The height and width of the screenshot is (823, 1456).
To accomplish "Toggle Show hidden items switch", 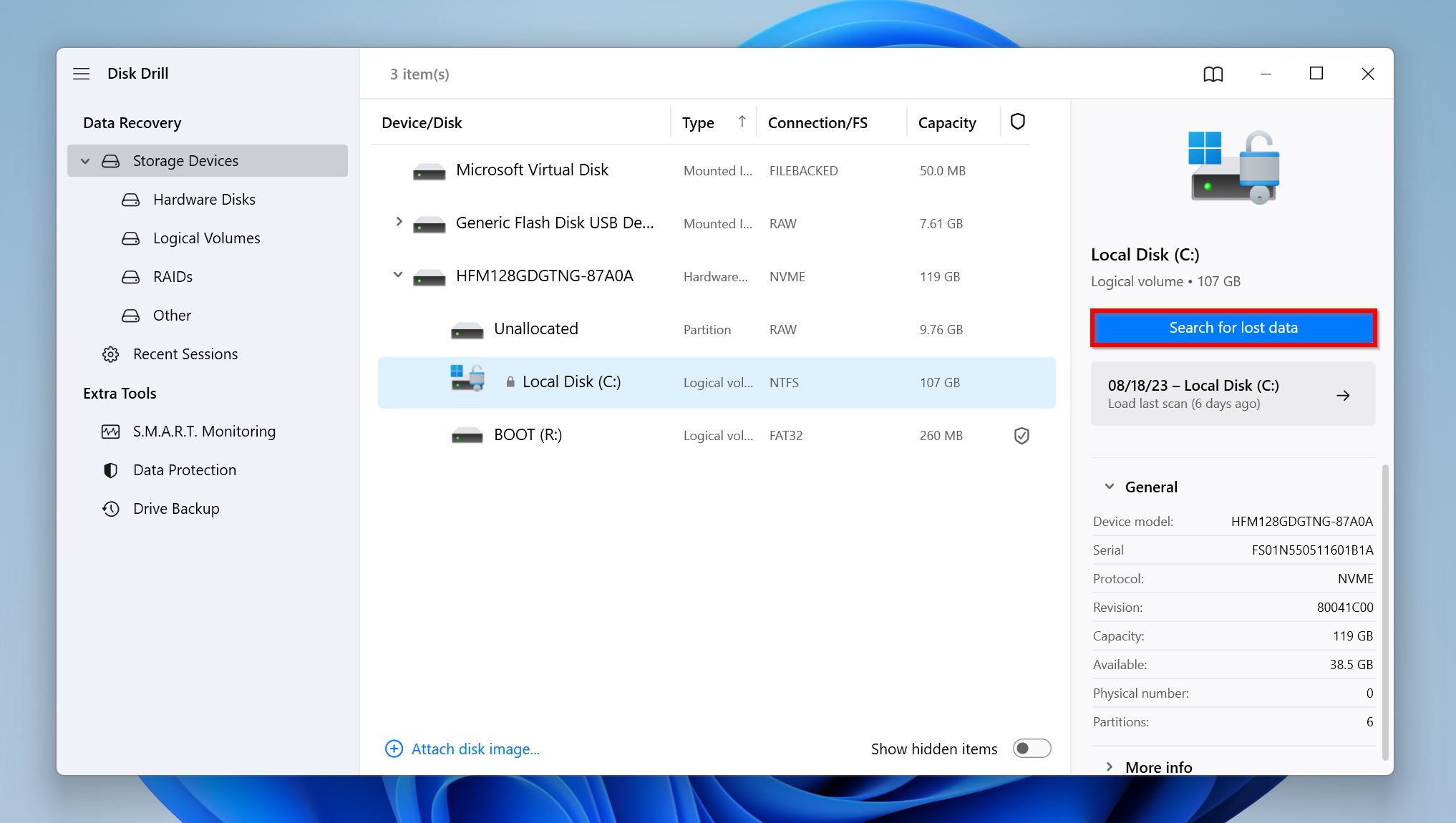I will (x=1032, y=748).
